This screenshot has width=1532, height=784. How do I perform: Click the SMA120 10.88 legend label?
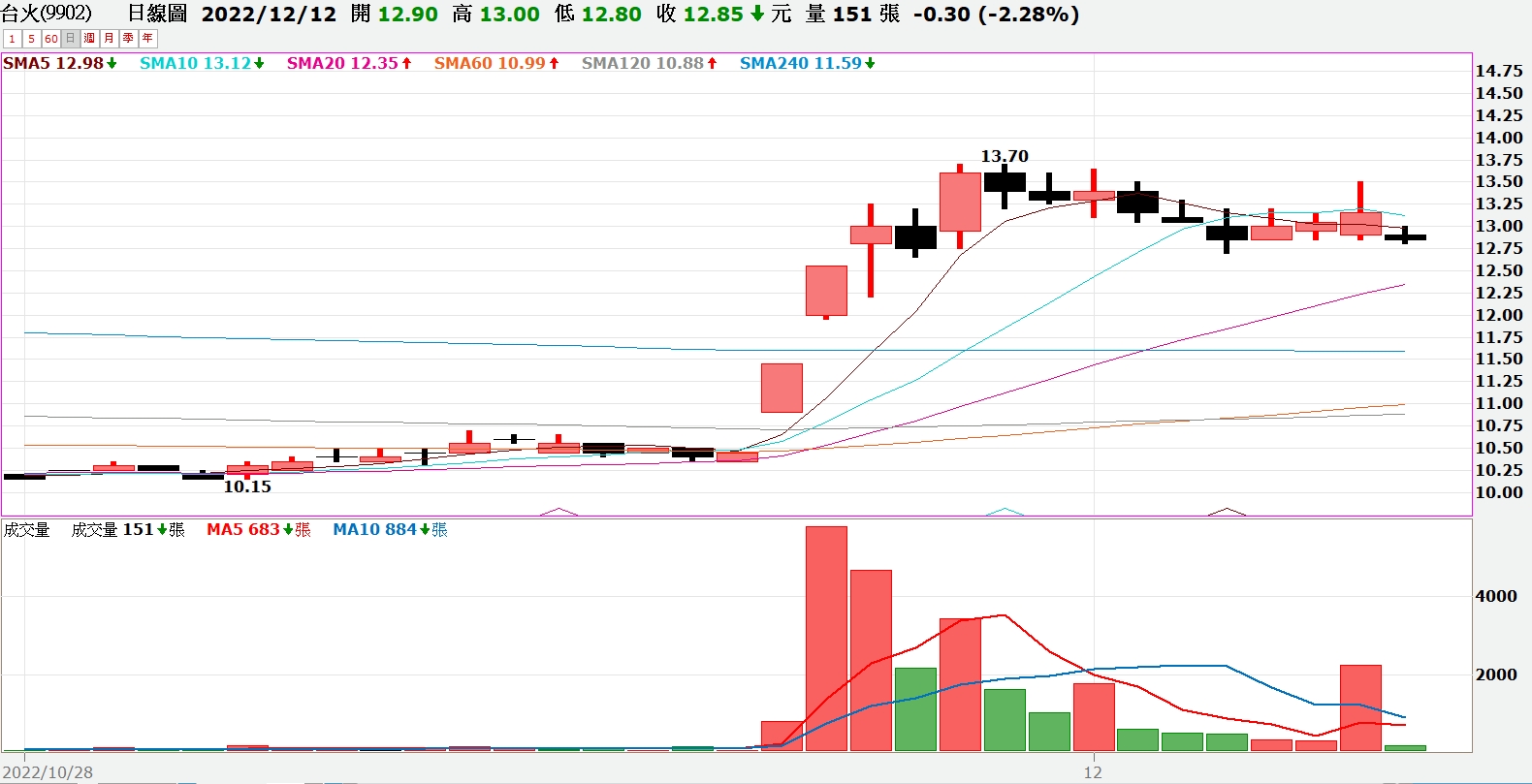pos(649,63)
